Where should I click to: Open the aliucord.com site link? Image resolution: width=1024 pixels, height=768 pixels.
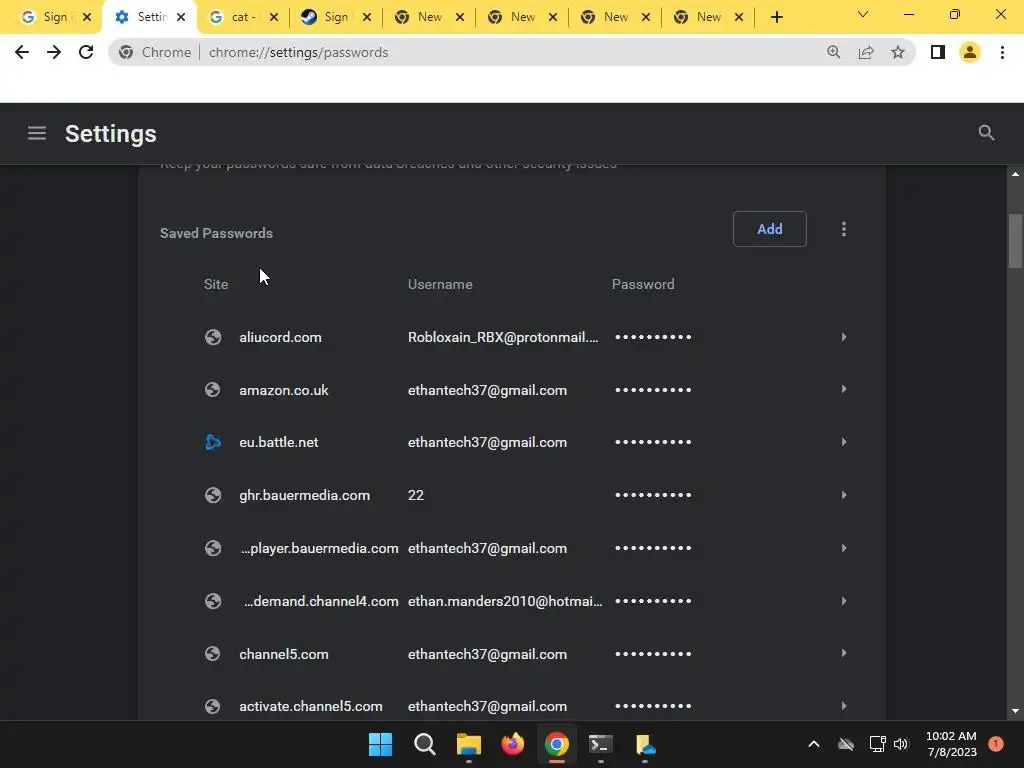280,337
